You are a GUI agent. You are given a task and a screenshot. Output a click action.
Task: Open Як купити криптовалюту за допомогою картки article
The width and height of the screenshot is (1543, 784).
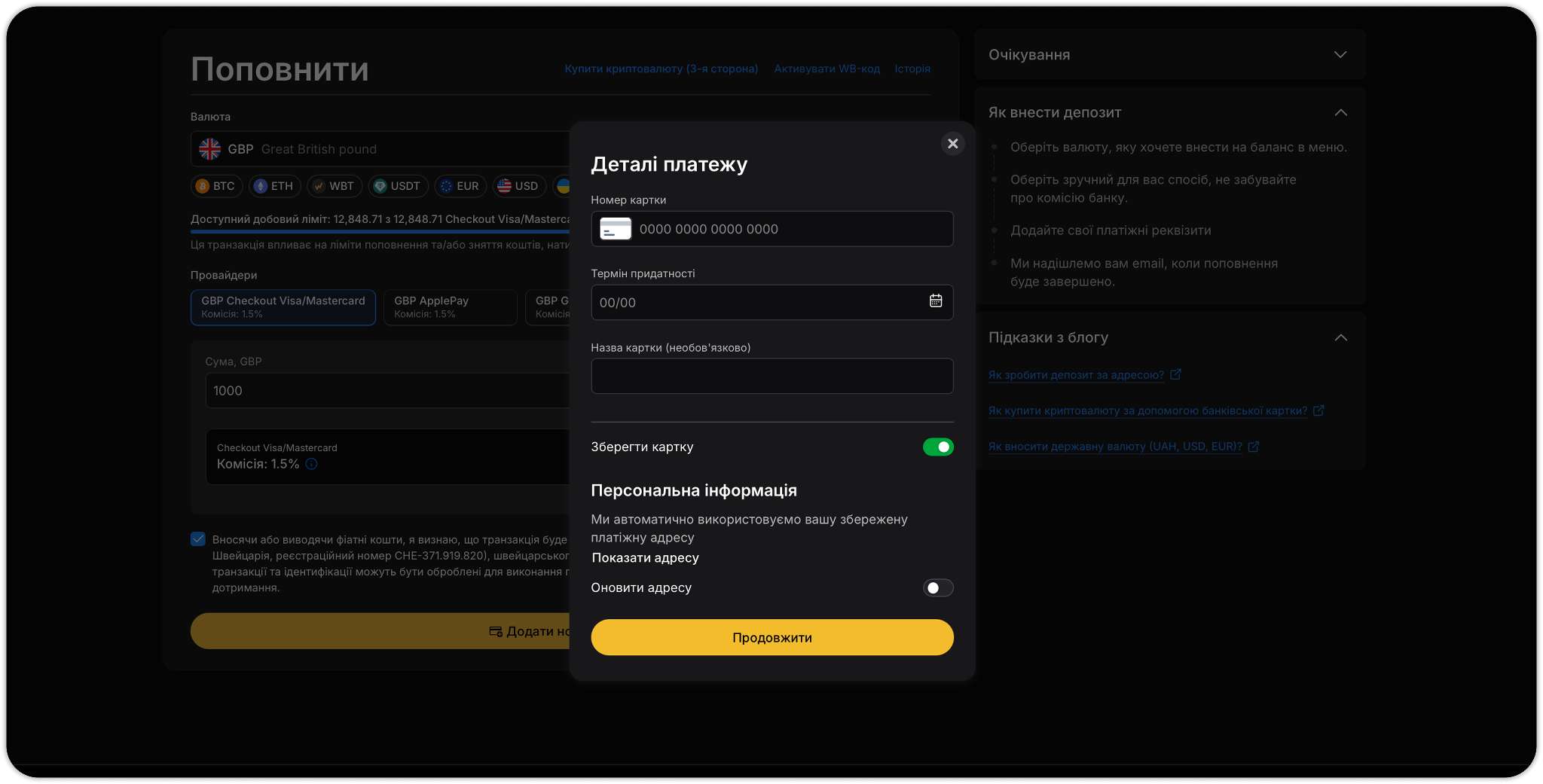point(1147,411)
